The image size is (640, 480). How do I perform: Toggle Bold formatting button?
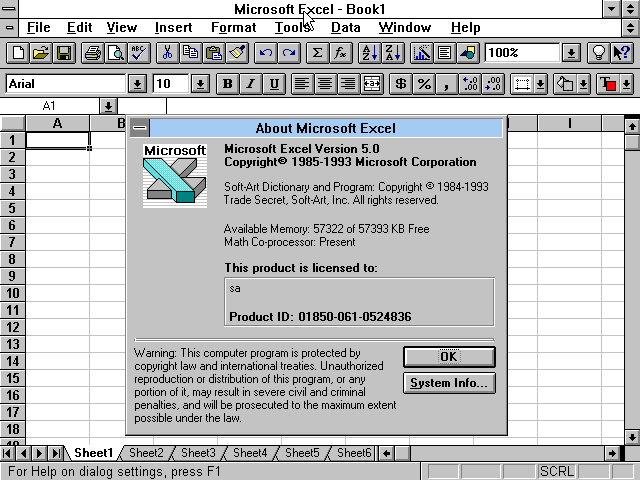[227, 84]
